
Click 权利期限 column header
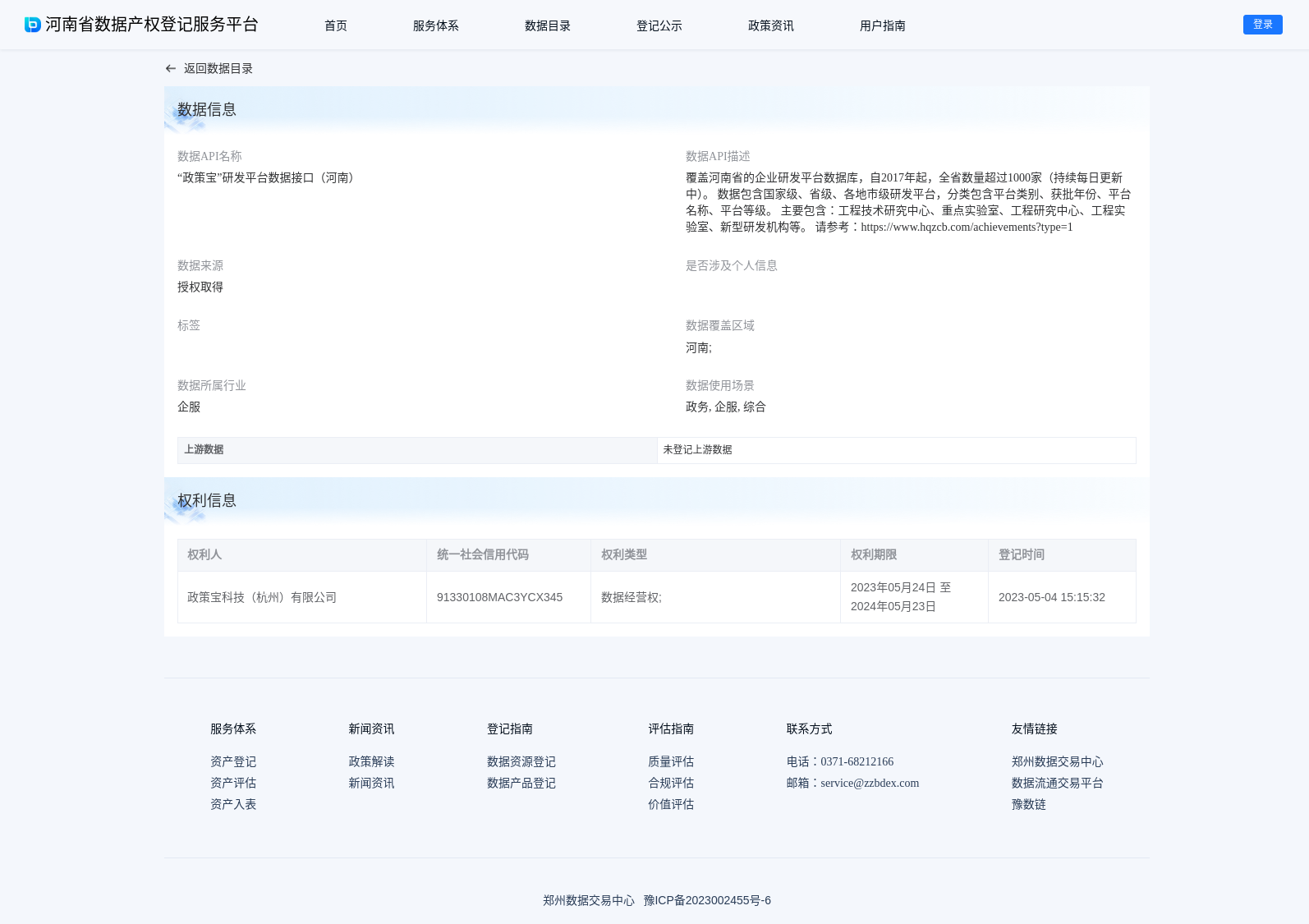pyautogui.click(x=914, y=555)
